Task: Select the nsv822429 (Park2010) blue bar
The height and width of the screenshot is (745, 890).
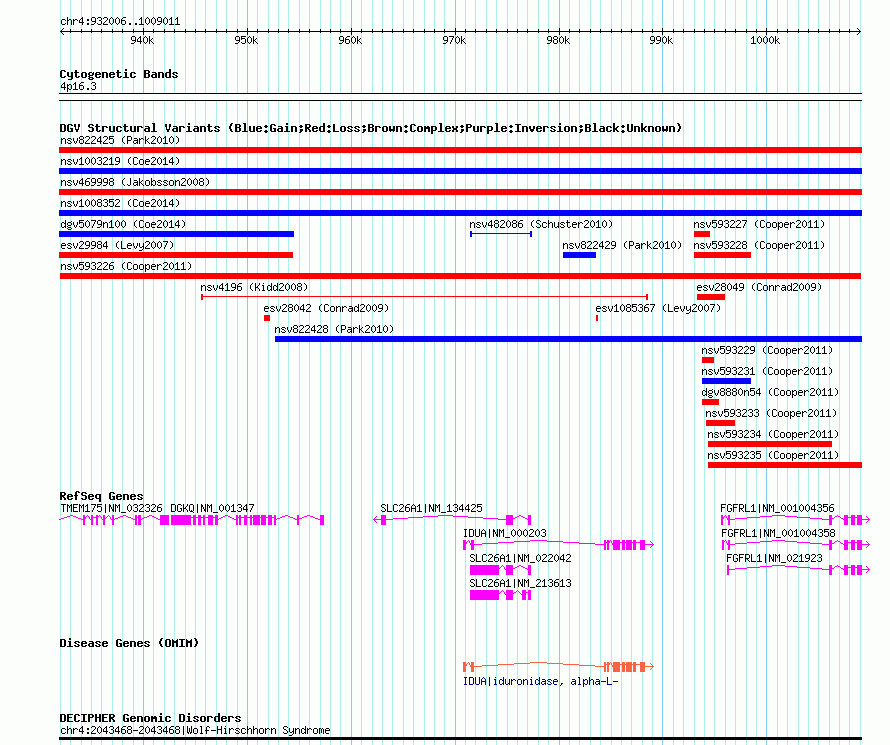Action: [580, 255]
